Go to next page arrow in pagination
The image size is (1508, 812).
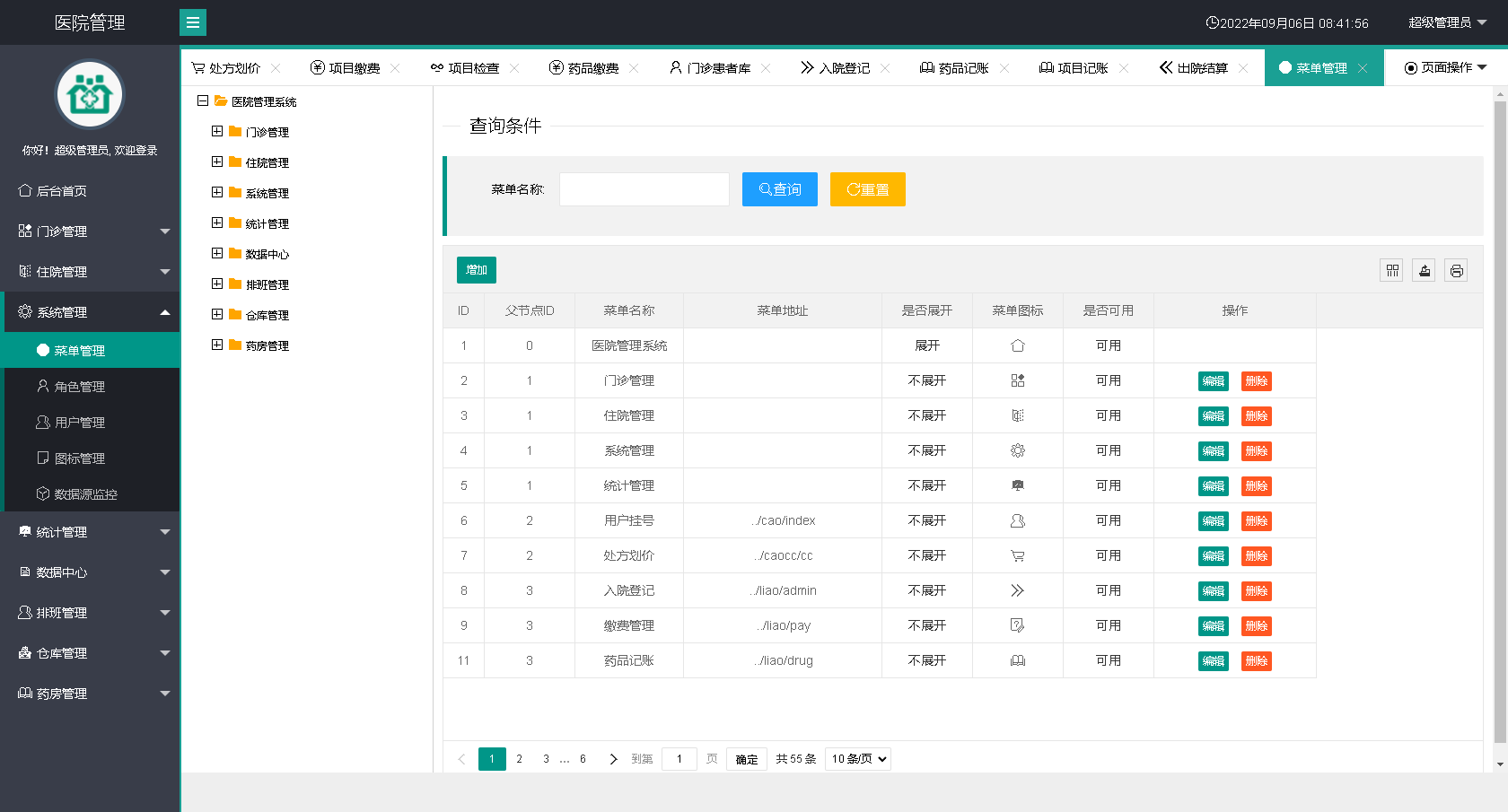coord(613,759)
